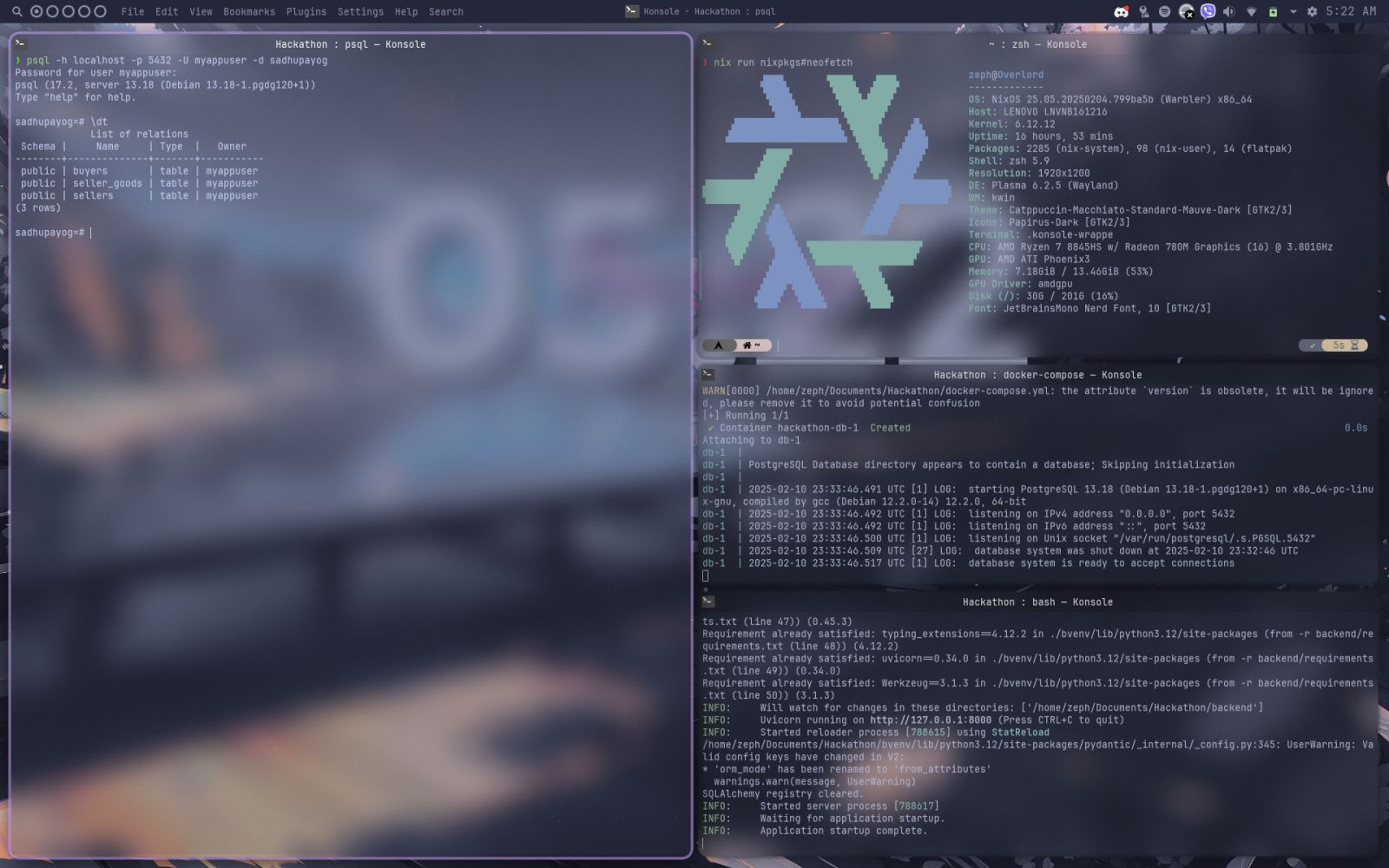Open Spotify tray icon
Viewport: 1389px width, 868px height.
1165,11
